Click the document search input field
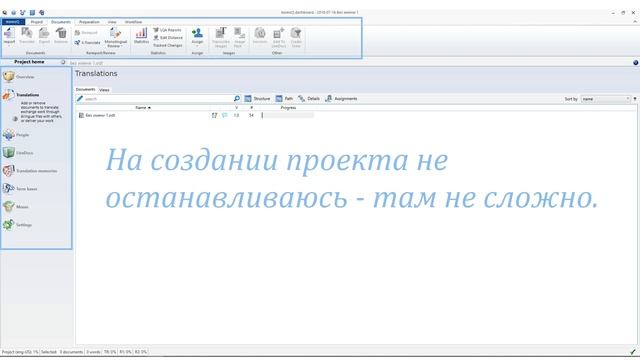 (158, 99)
